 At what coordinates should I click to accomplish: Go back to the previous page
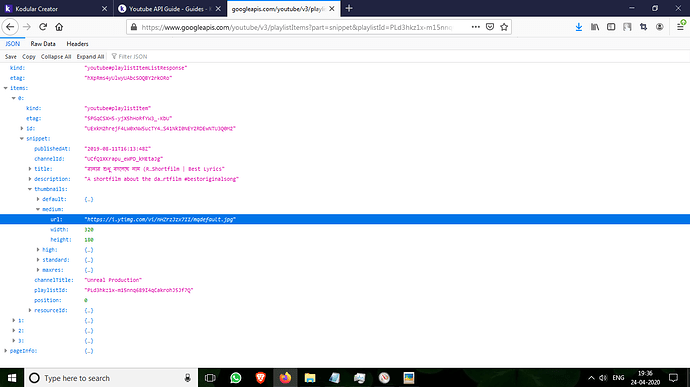pos(10,27)
